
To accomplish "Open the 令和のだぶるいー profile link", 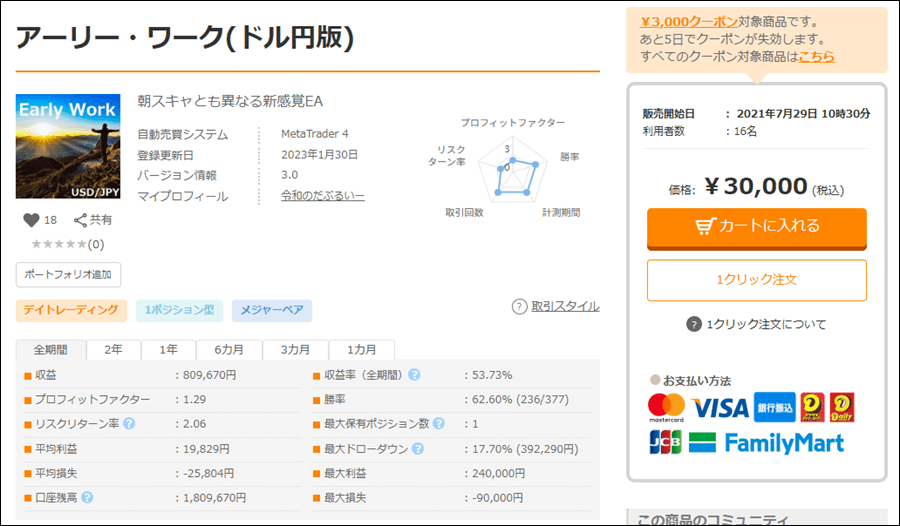I will tap(323, 196).
